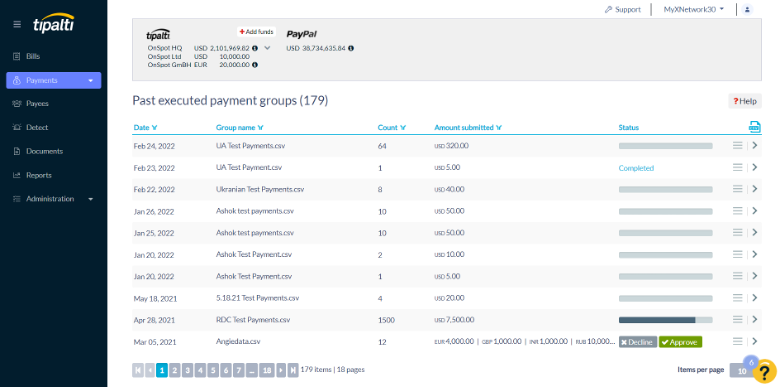Sort table by Group name column
This screenshot has width=780, height=390.
click(239, 128)
